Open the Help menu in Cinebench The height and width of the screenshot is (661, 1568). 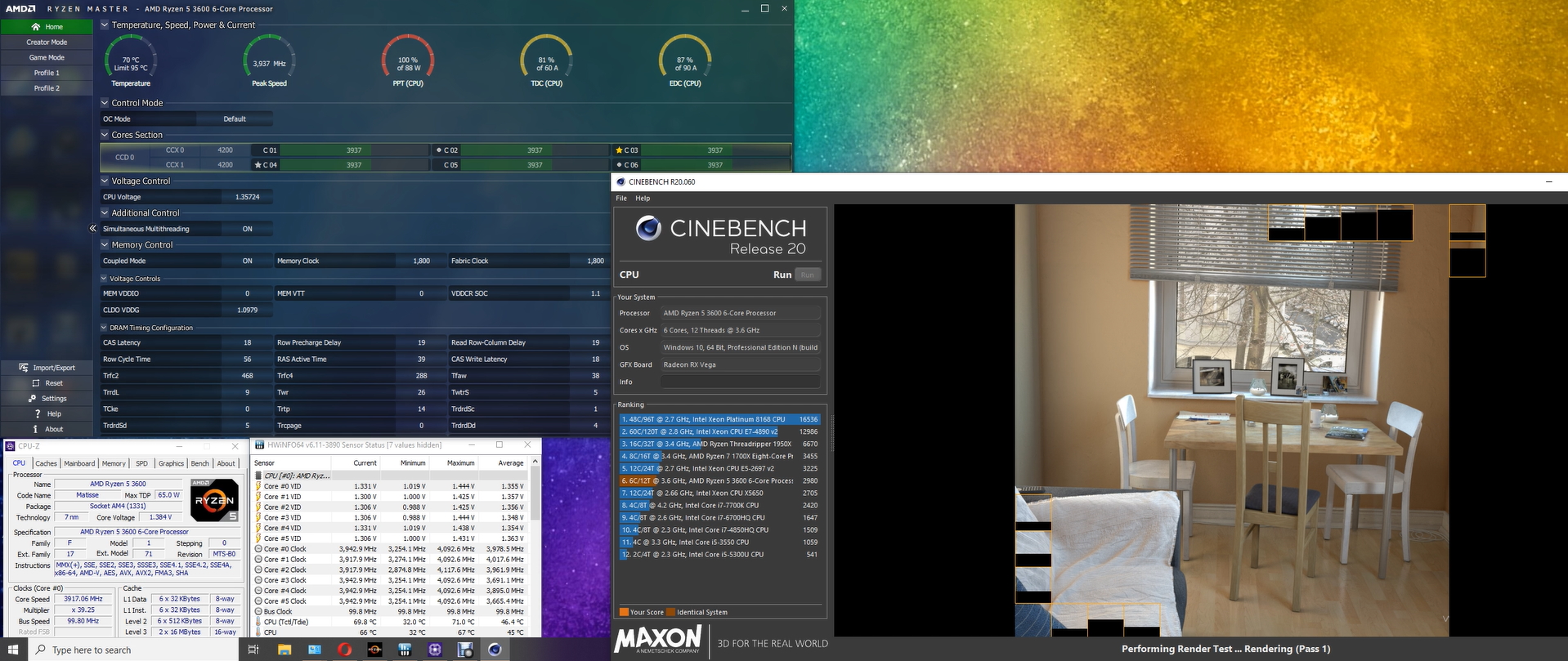pos(643,199)
